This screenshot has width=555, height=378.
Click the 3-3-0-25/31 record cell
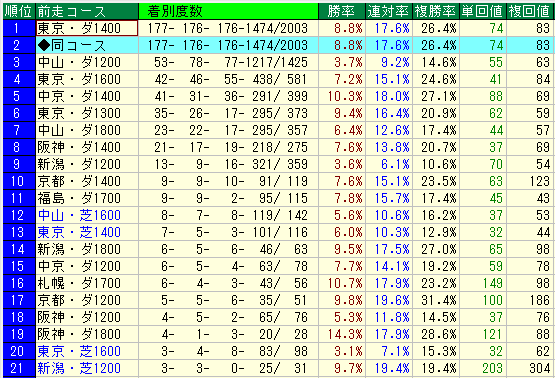228,368
